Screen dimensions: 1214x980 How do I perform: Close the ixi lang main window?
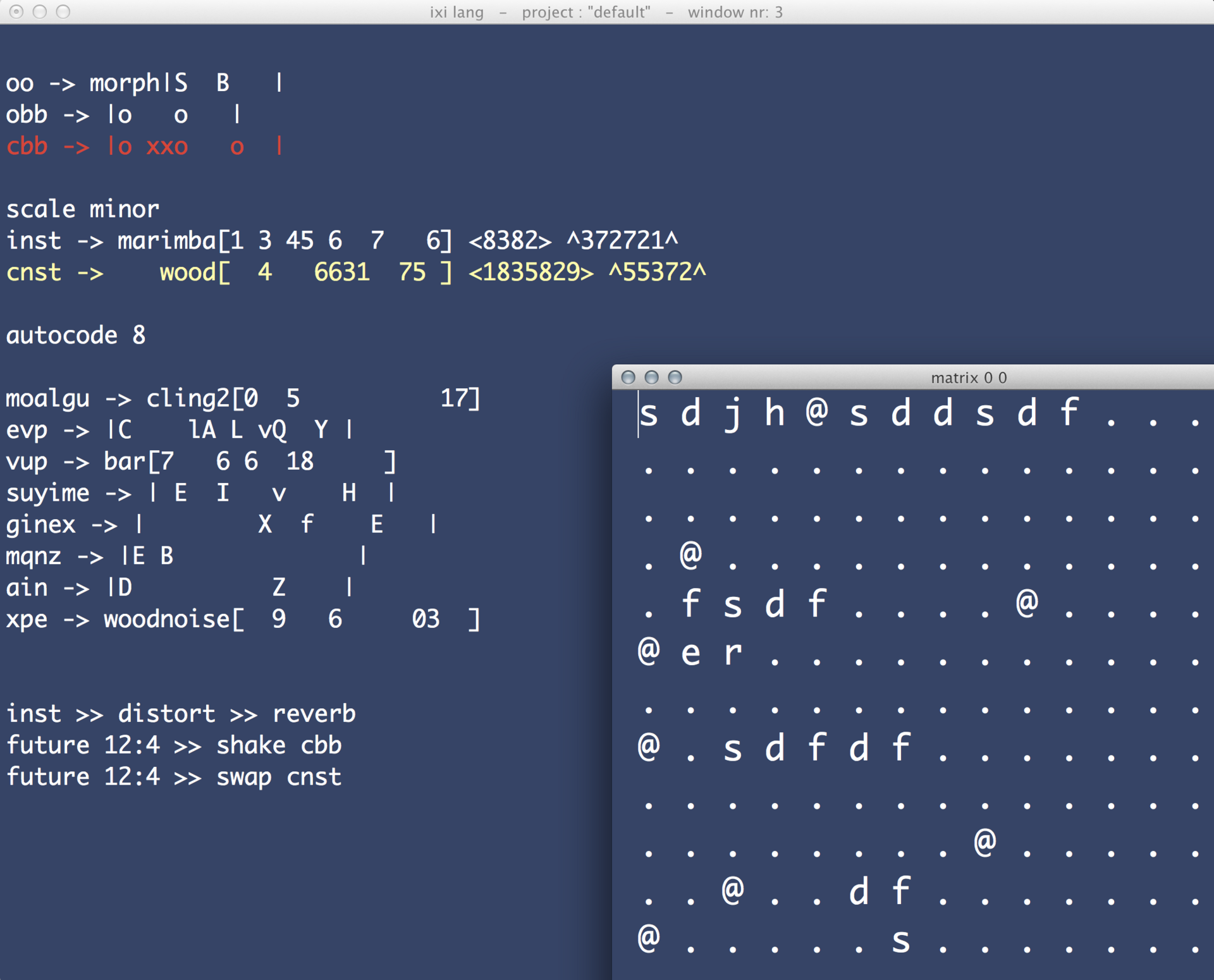click(x=17, y=11)
